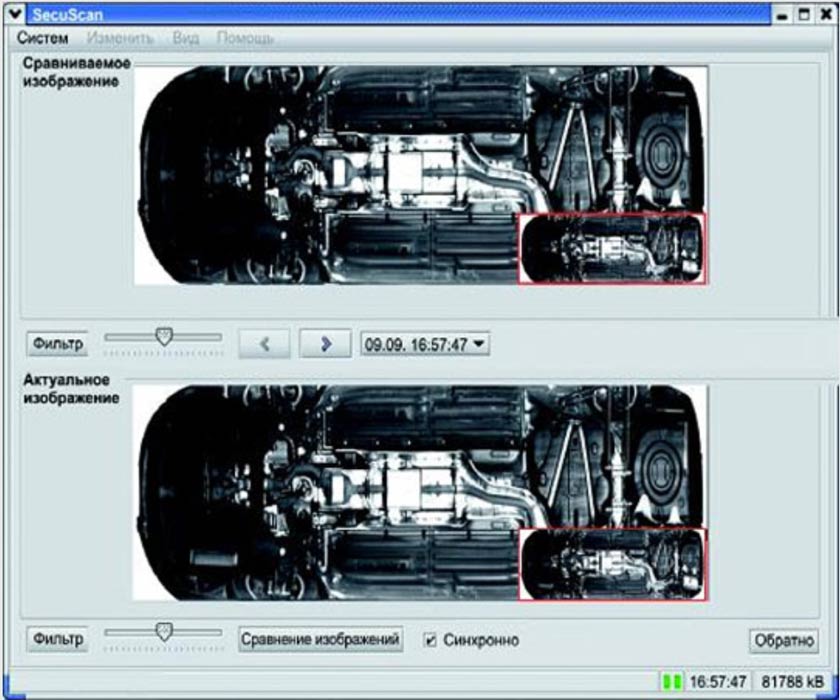Click the lower filter slider handle
Image resolution: width=840 pixels, height=700 pixels.
[164, 630]
